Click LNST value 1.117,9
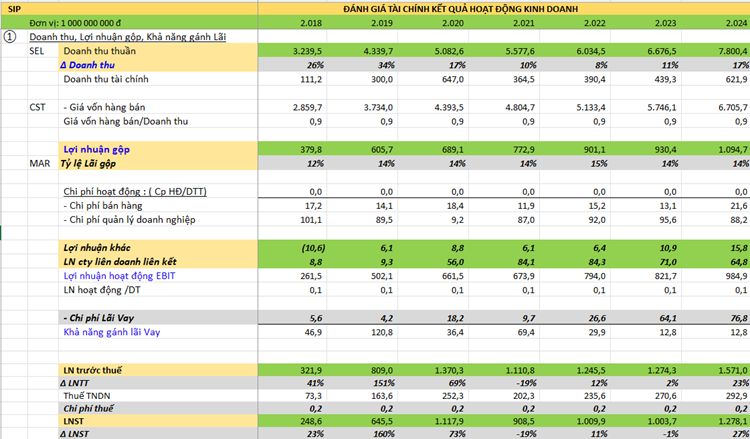Viewport: 750px width, 439px height. pos(450,421)
